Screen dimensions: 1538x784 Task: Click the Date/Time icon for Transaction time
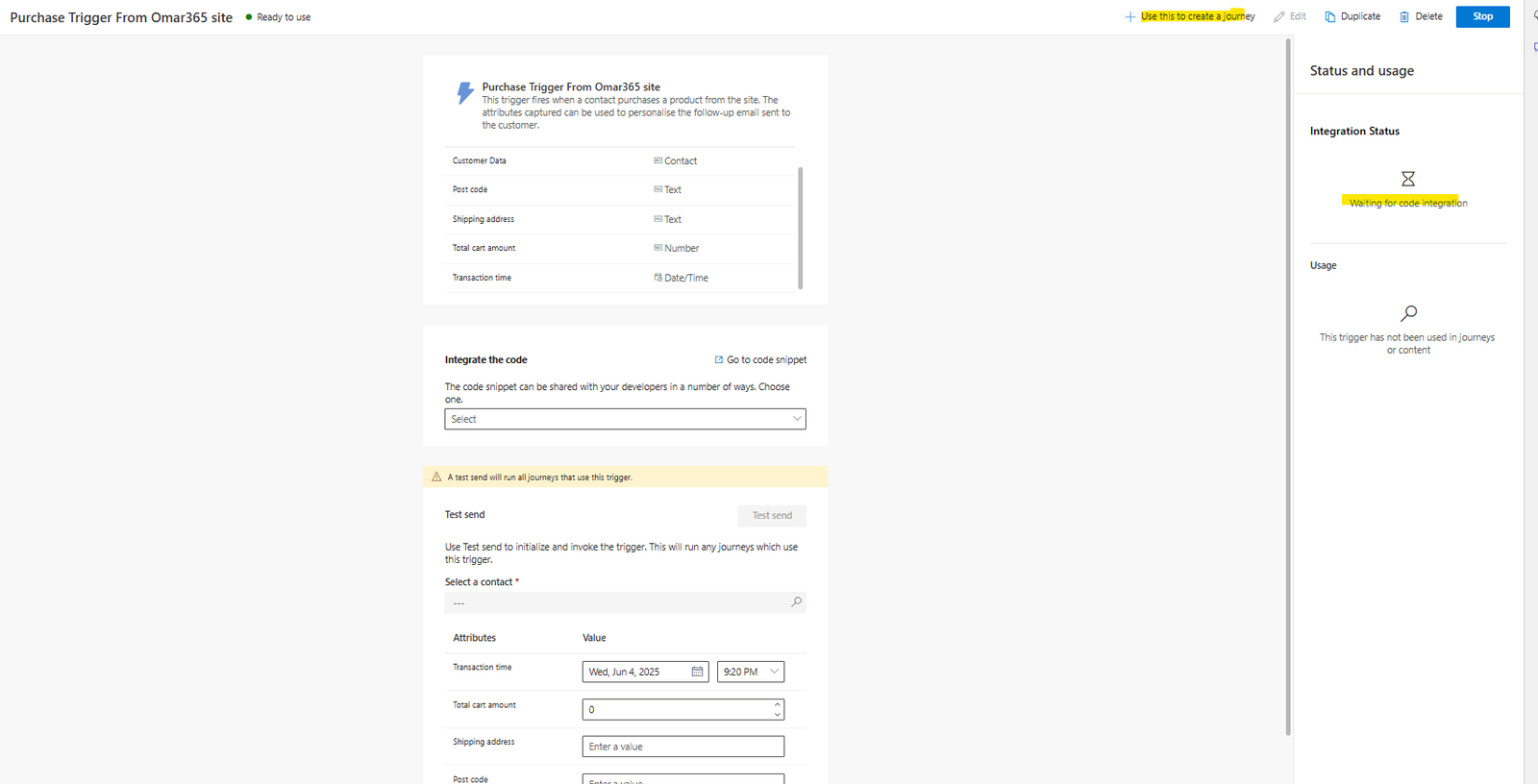click(x=658, y=278)
